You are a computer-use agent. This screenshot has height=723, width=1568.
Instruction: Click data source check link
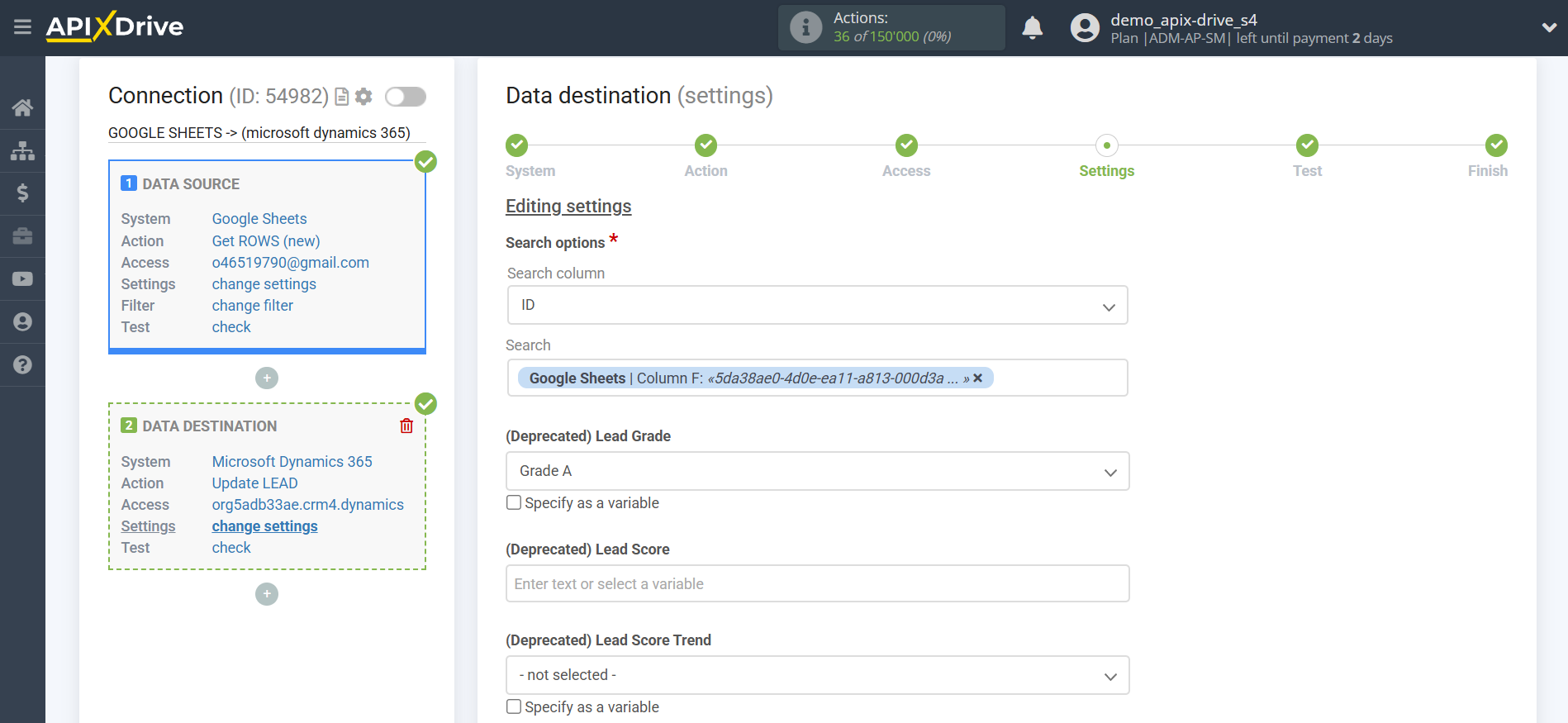click(231, 326)
